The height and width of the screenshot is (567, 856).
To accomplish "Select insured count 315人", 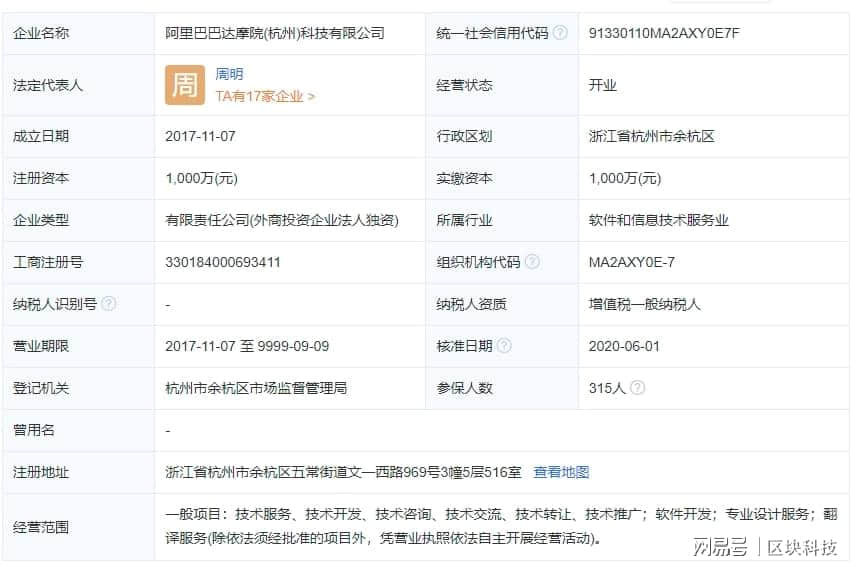I will [607, 388].
